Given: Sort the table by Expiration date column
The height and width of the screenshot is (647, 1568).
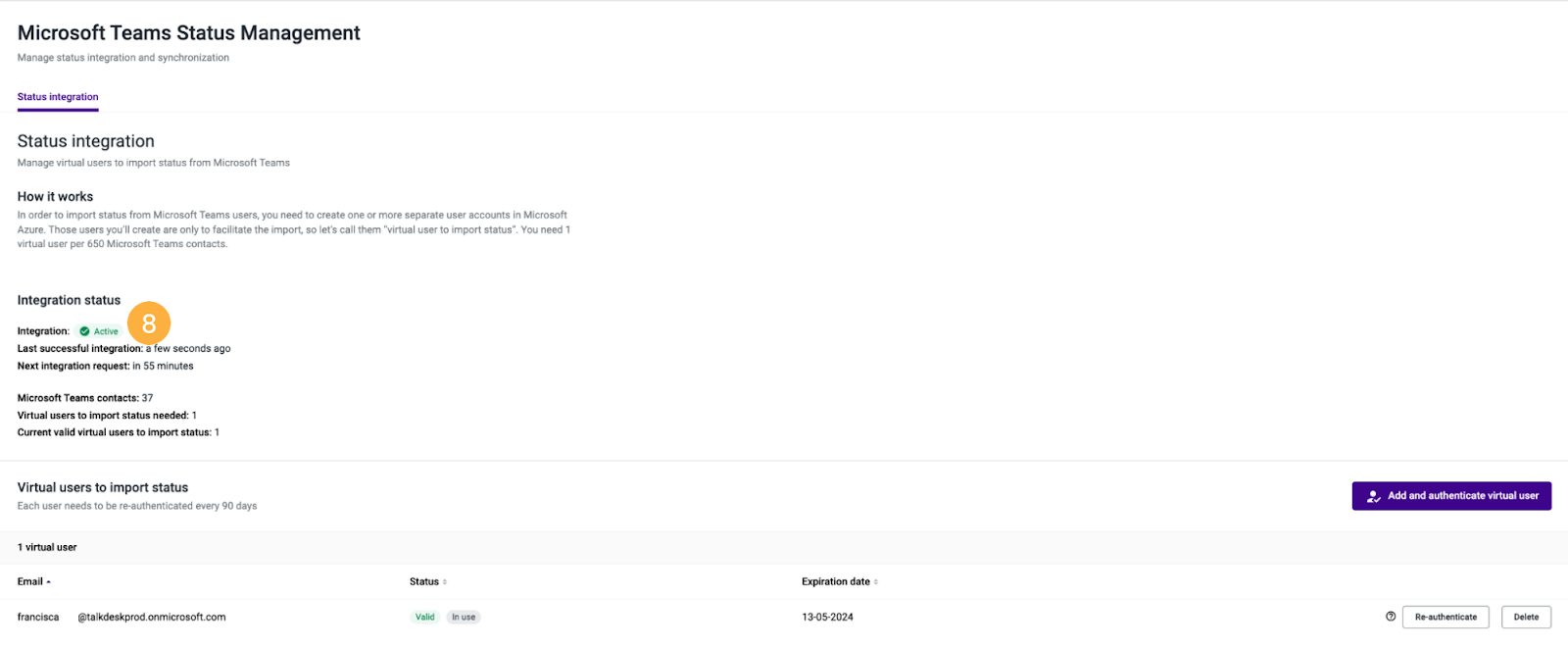Looking at the screenshot, I should (x=840, y=582).
